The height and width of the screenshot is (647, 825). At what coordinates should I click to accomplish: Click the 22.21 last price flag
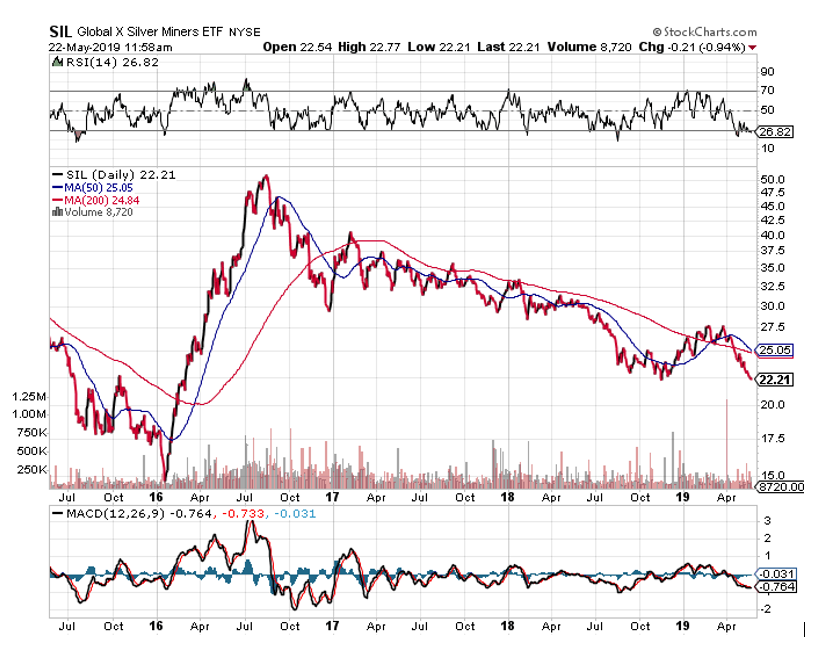[x=774, y=380]
